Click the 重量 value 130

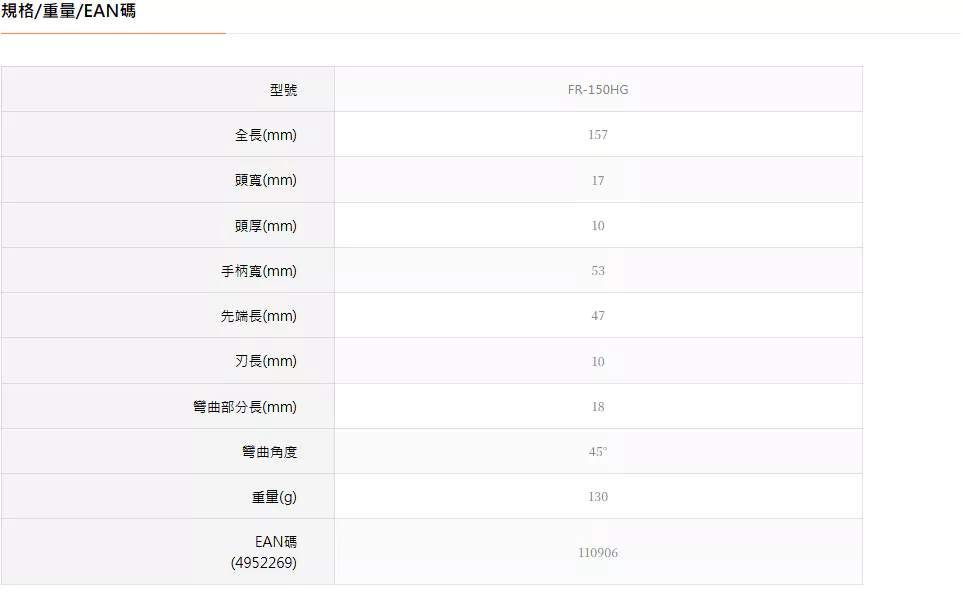point(598,496)
